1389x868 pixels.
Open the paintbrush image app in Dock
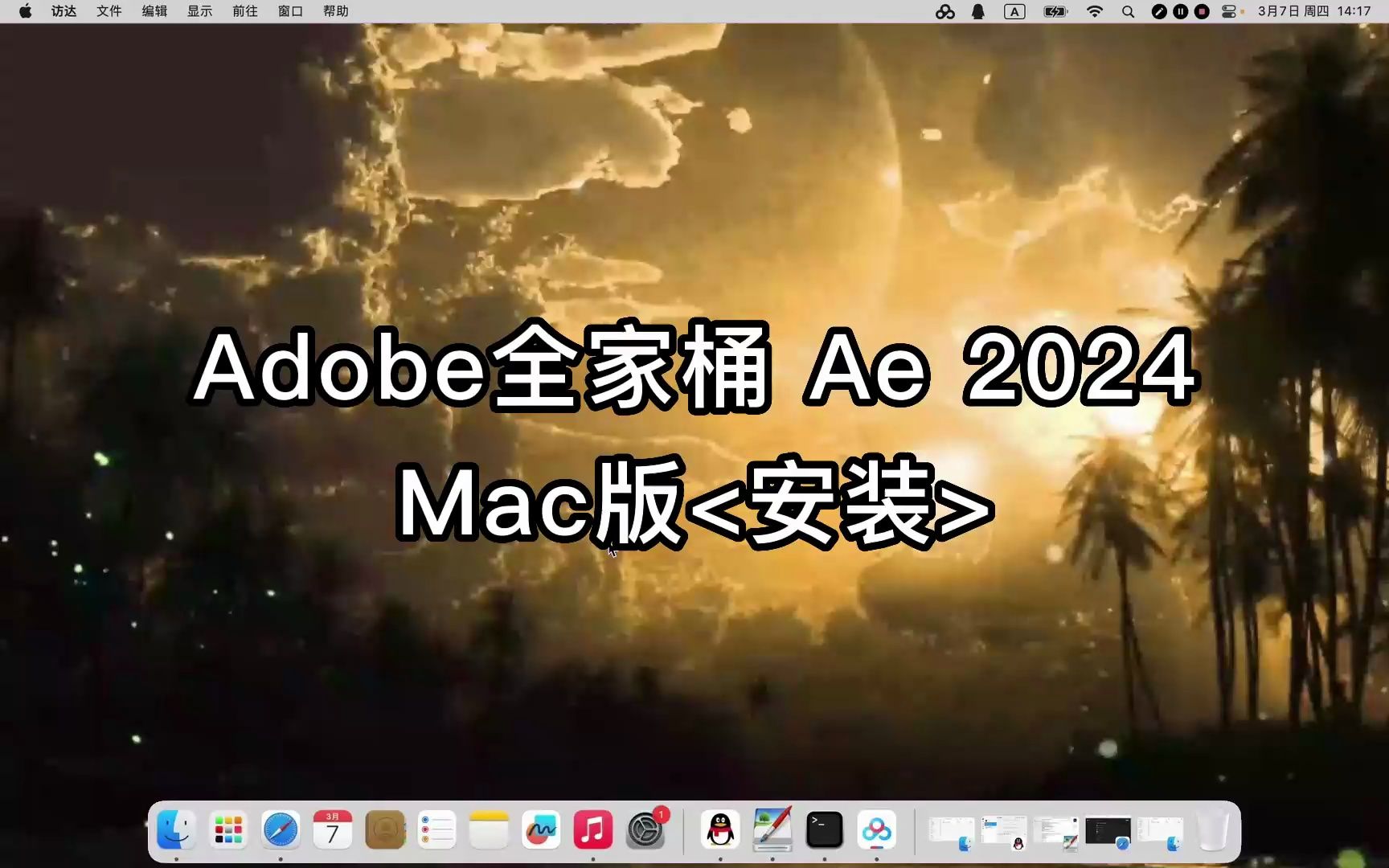coord(772,830)
